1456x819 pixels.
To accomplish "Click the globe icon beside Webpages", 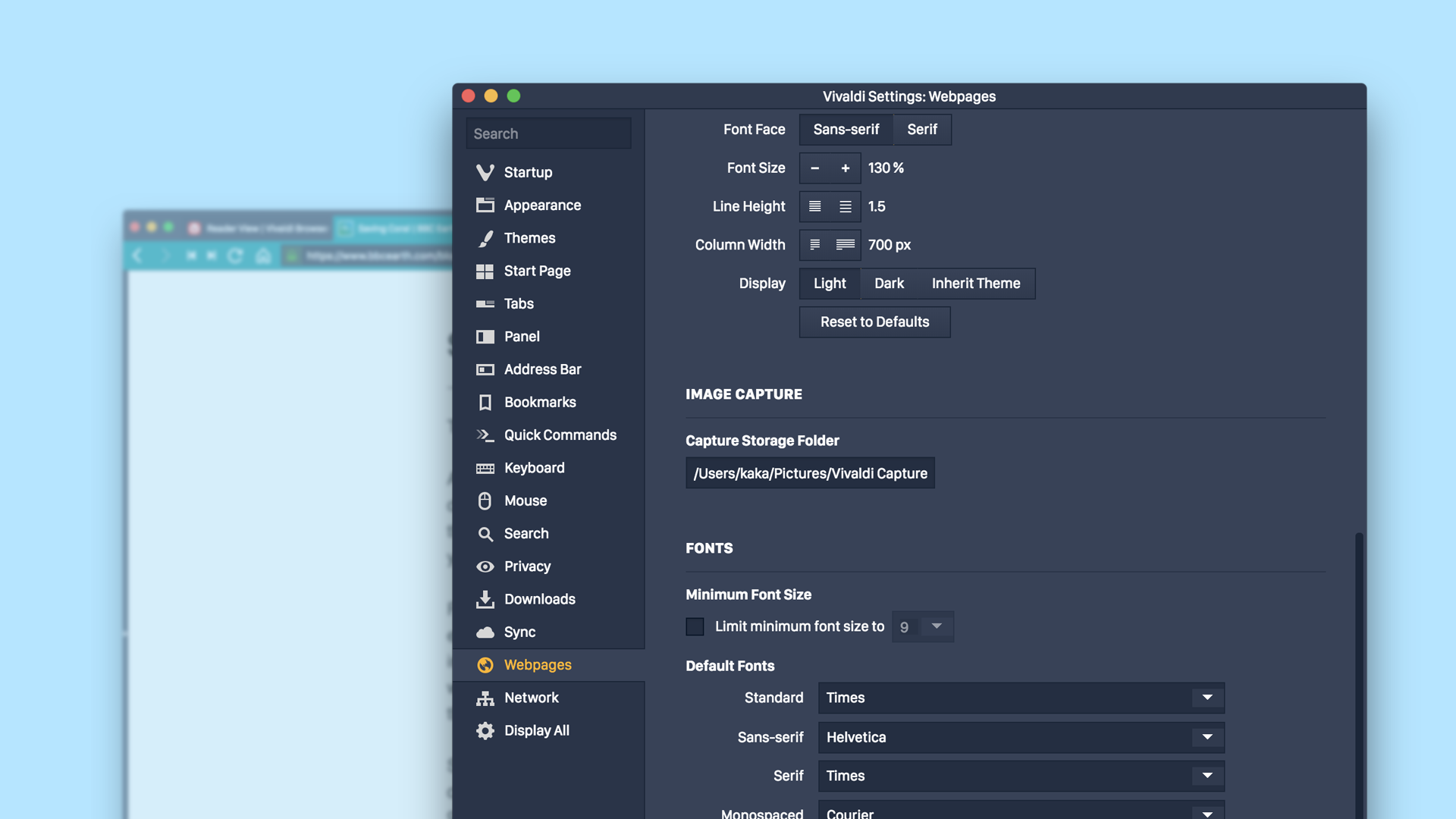I will click(485, 665).
